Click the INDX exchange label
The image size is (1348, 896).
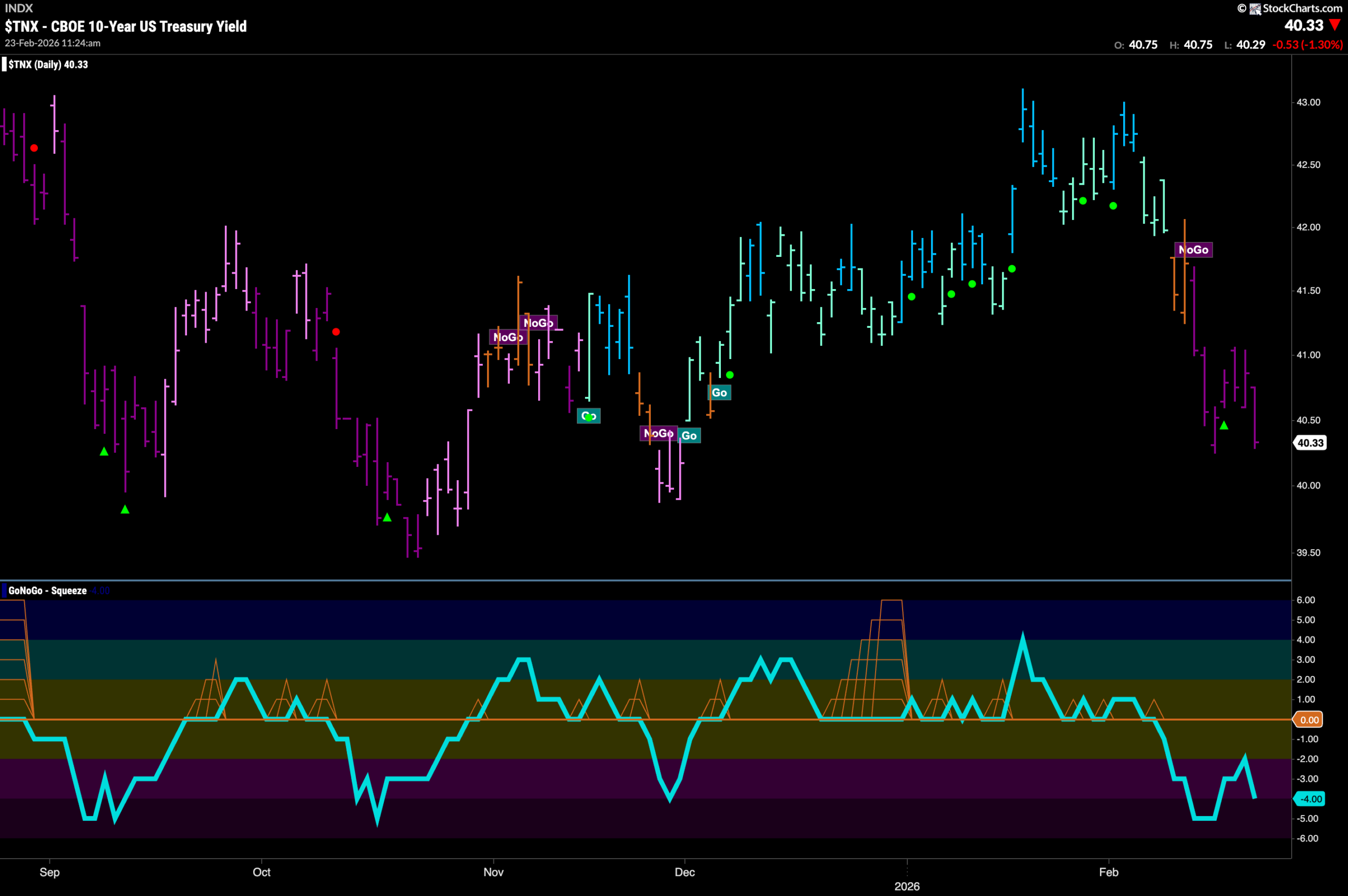pos(19,8)
